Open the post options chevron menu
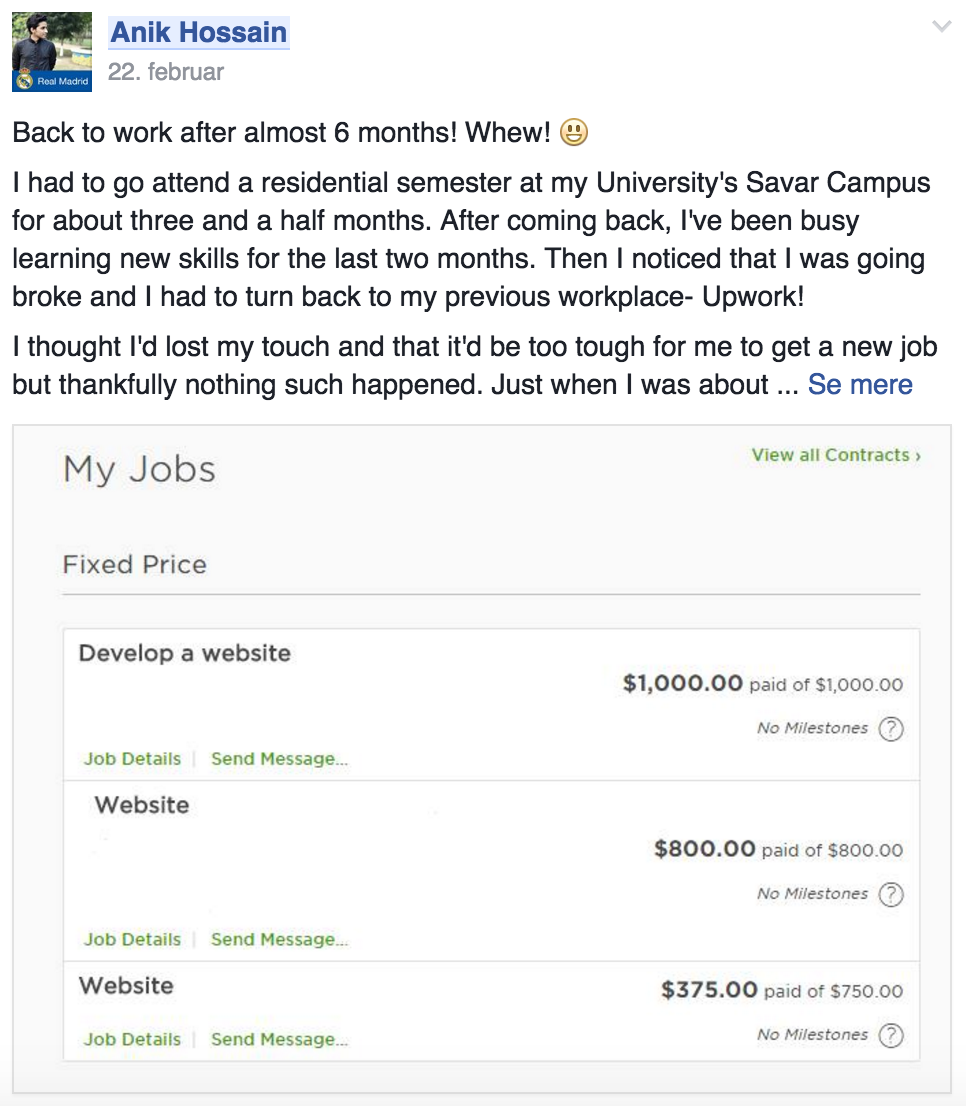Screen dimensions: 966x1106 tap(941, 27)
